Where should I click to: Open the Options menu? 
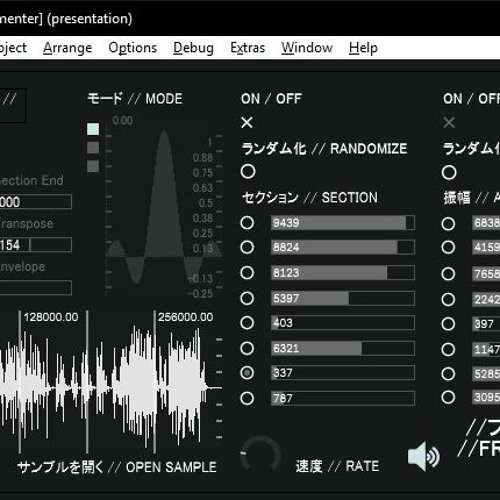(133, 48)
